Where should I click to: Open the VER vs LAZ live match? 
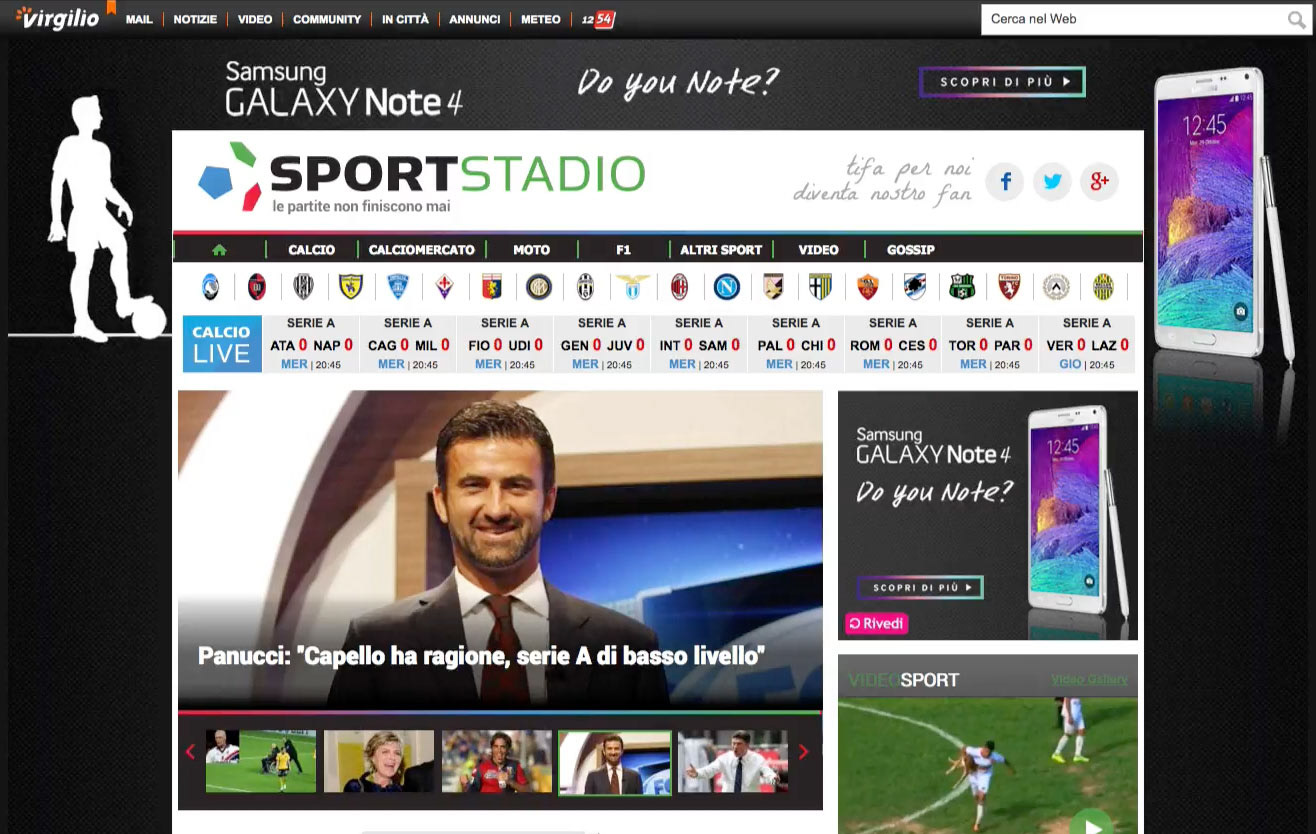coord(1087,344)
